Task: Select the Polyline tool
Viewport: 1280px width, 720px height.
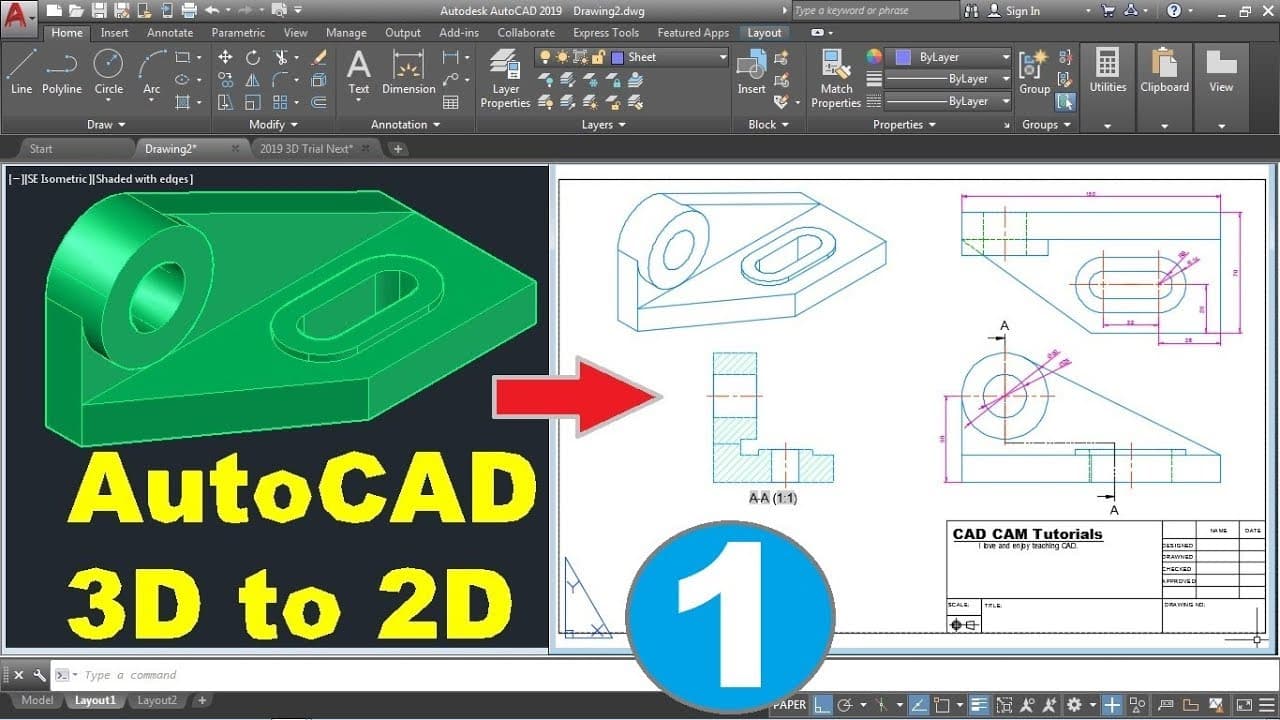Action: [x=62, y=71]
